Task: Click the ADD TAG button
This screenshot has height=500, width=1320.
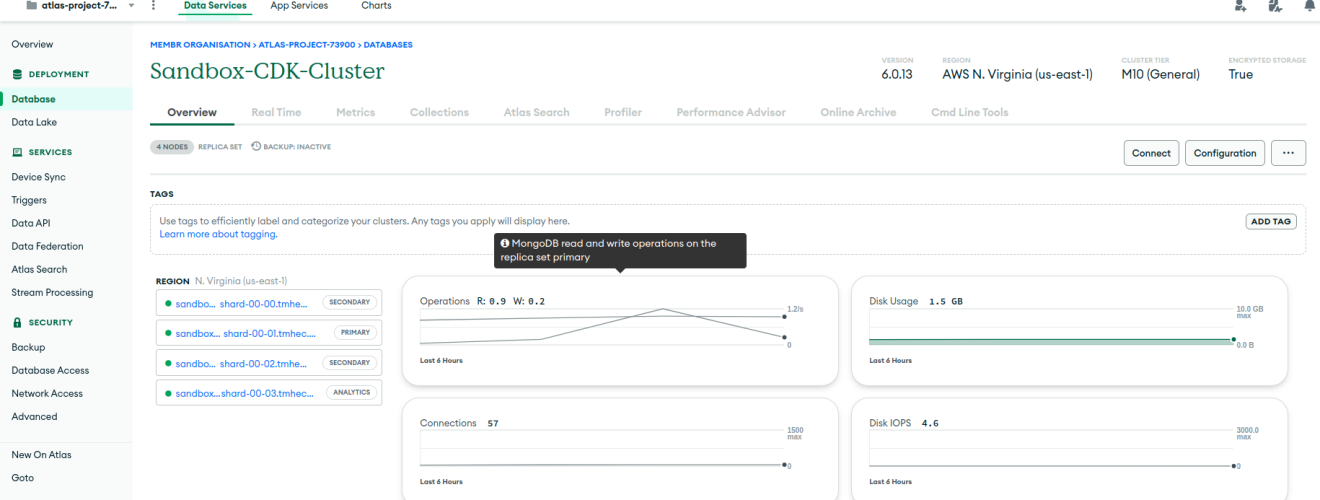Action: click(1271, 221)
